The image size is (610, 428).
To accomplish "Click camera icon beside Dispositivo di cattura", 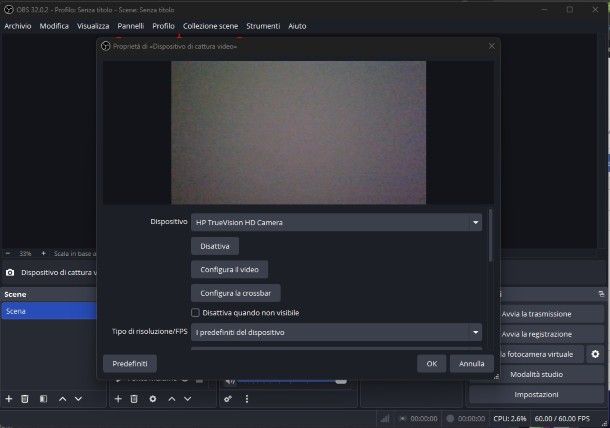I will pyautogui.click(x=10, y=273).
